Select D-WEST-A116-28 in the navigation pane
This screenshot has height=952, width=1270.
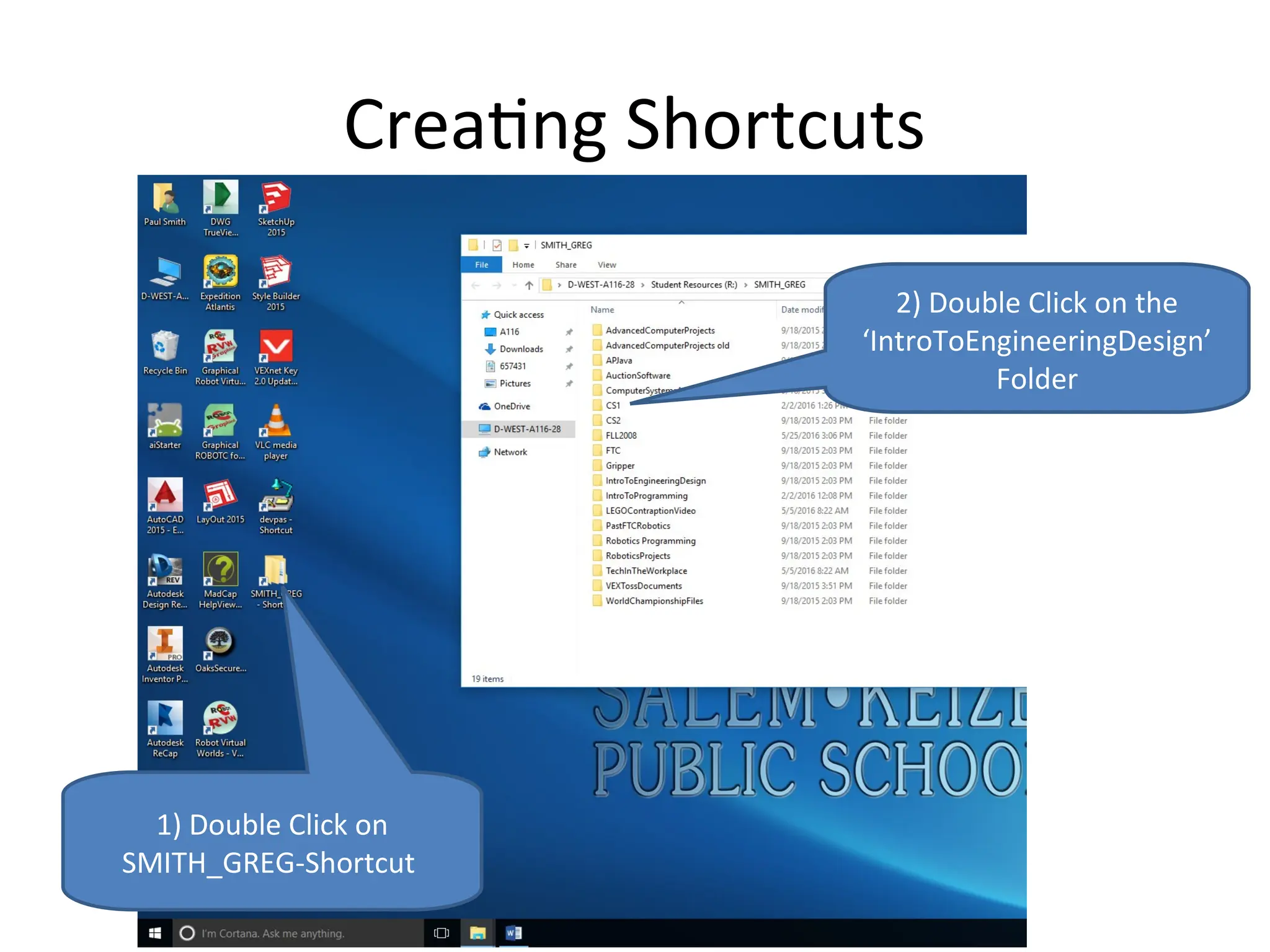click(520, 429)
